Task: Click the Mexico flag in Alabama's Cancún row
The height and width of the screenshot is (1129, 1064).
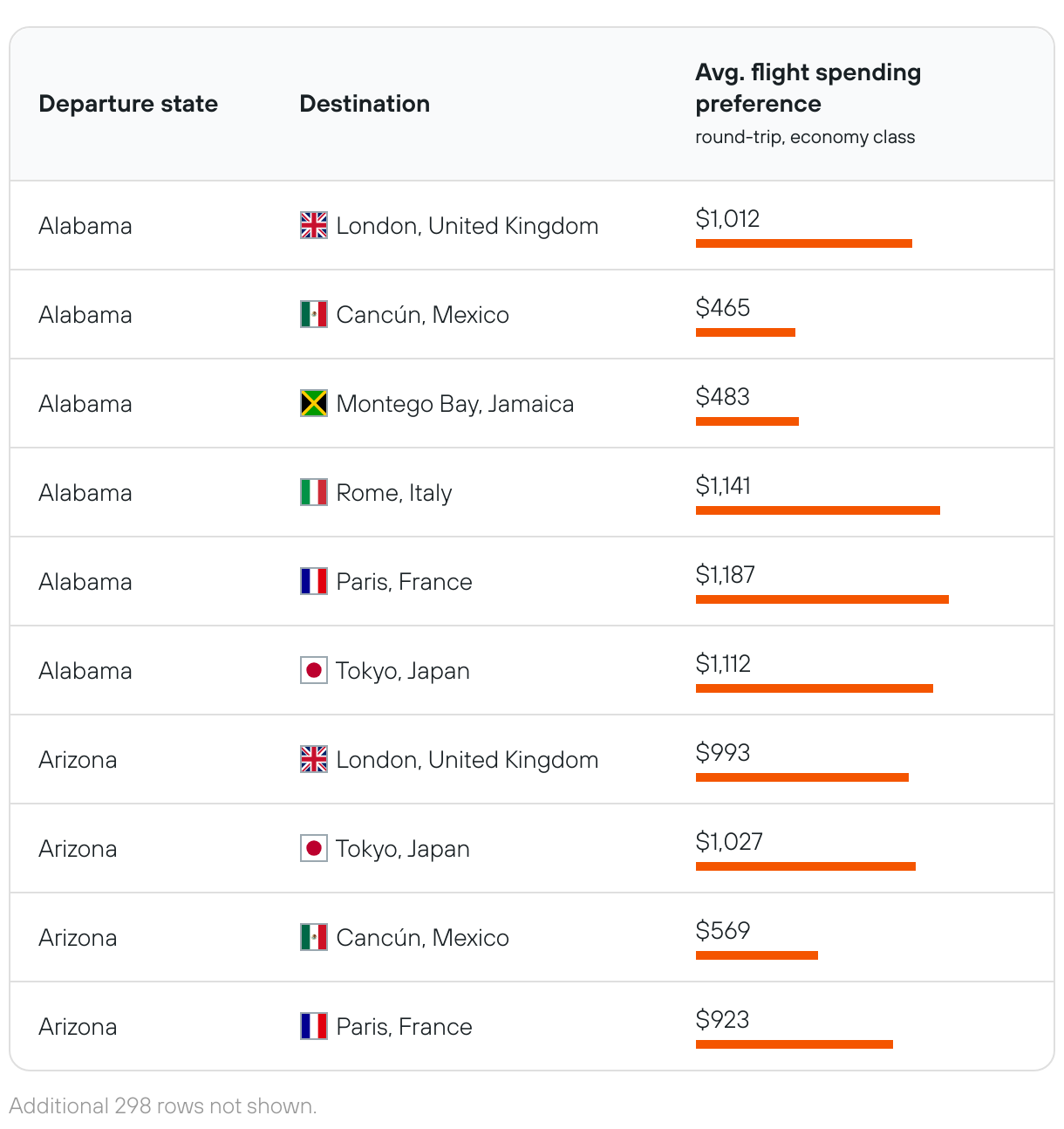Action: (x=314, y=314)
